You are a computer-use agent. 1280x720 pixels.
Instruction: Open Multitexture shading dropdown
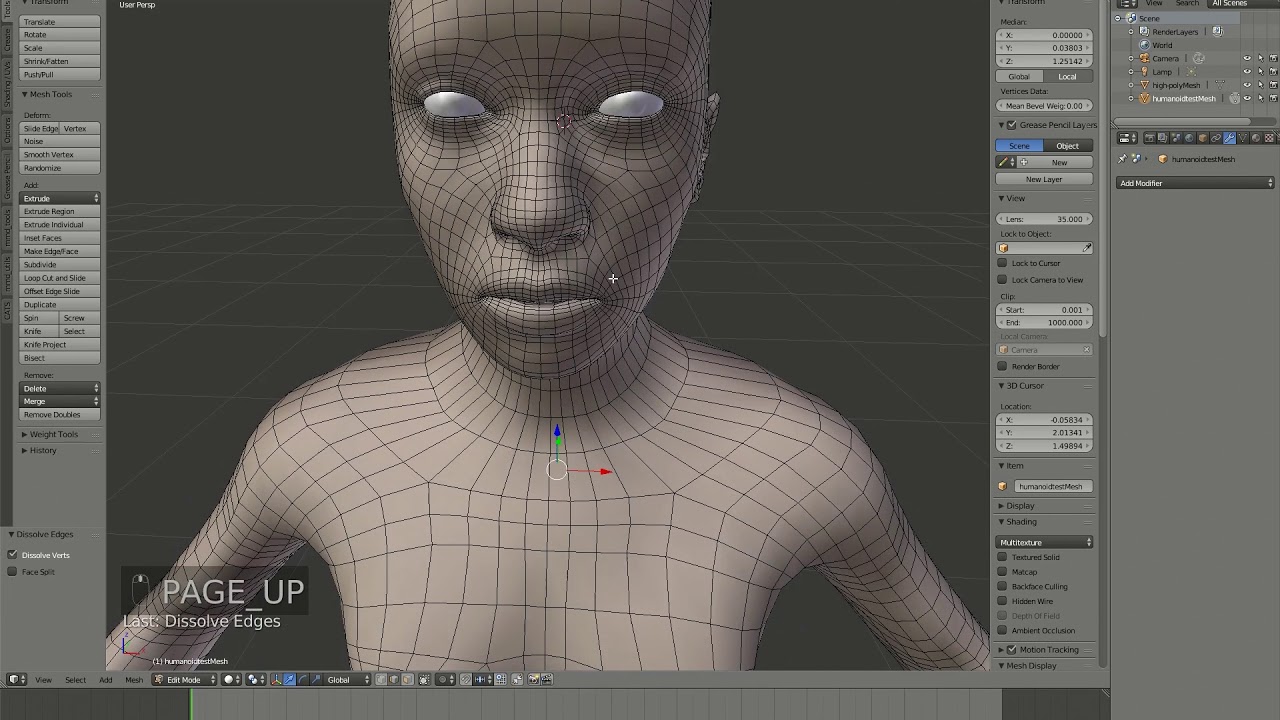pos(1045,542)
